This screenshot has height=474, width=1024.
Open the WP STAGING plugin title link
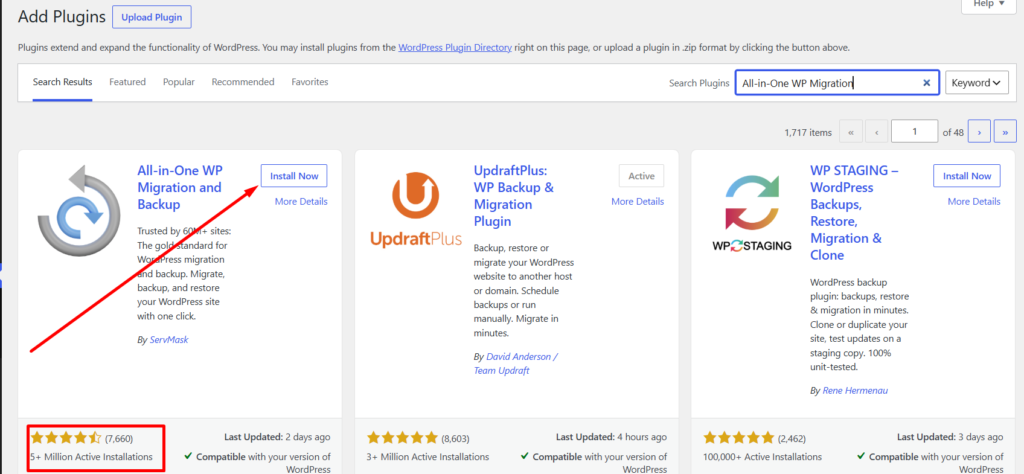coord(854,213)
